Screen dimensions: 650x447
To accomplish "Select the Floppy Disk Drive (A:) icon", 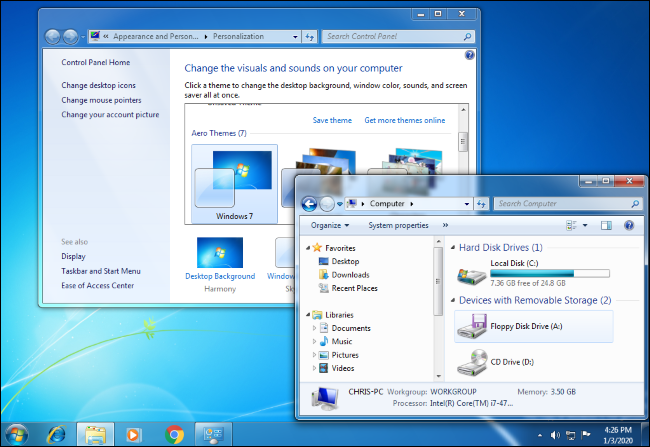I will pyautogui.click(x=469, y=326).
